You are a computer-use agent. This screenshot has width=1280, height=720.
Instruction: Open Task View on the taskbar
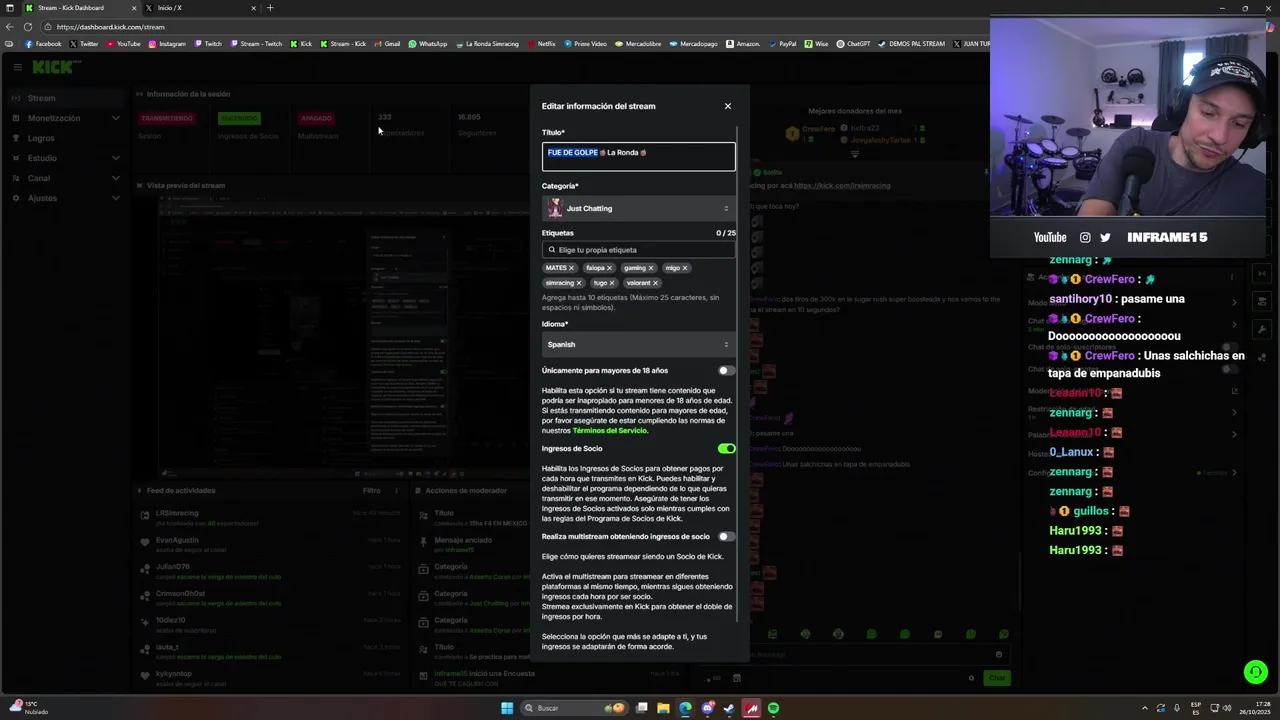pyautogui.click(x=642, y=708)
